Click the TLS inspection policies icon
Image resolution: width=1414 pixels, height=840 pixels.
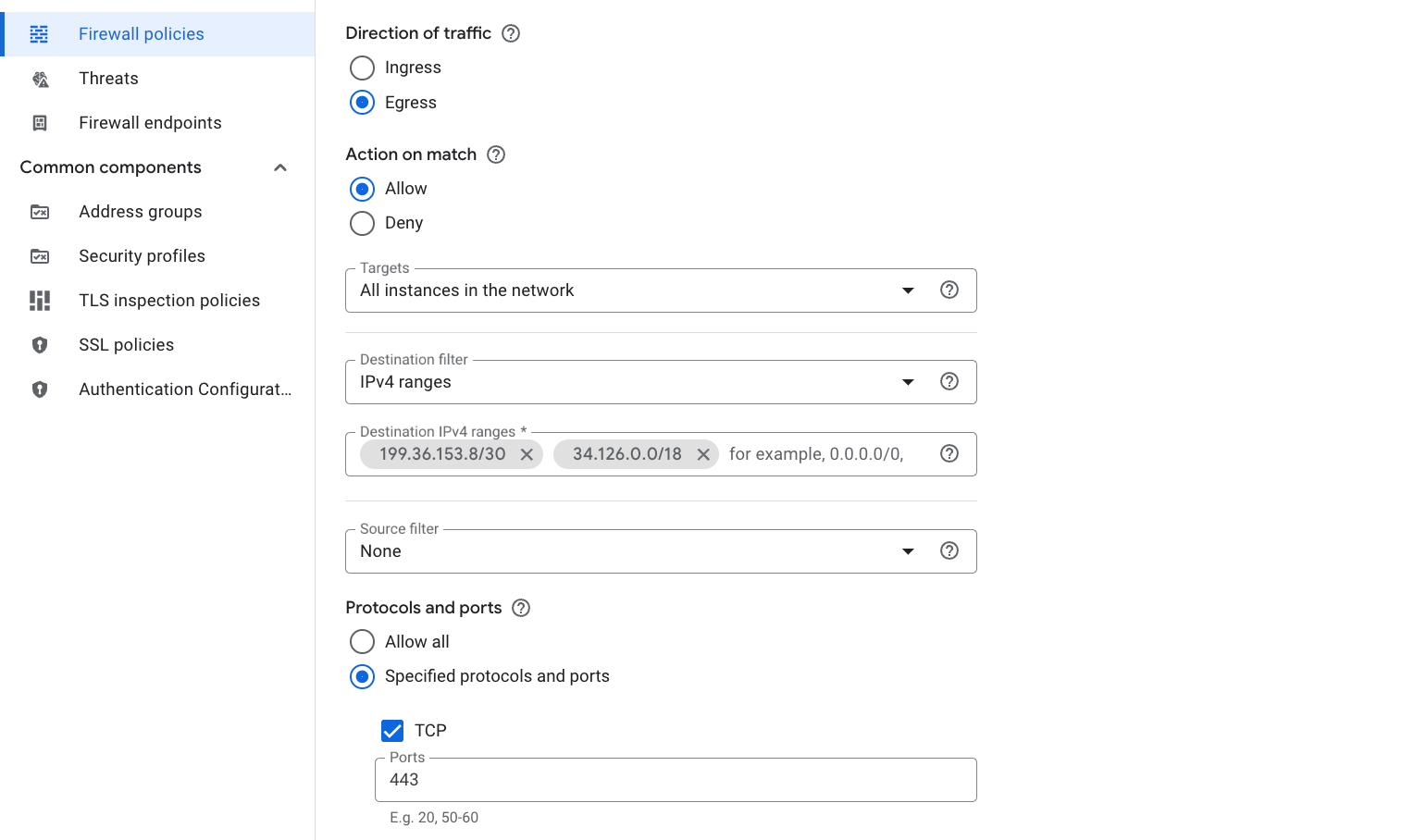[40, 301]
